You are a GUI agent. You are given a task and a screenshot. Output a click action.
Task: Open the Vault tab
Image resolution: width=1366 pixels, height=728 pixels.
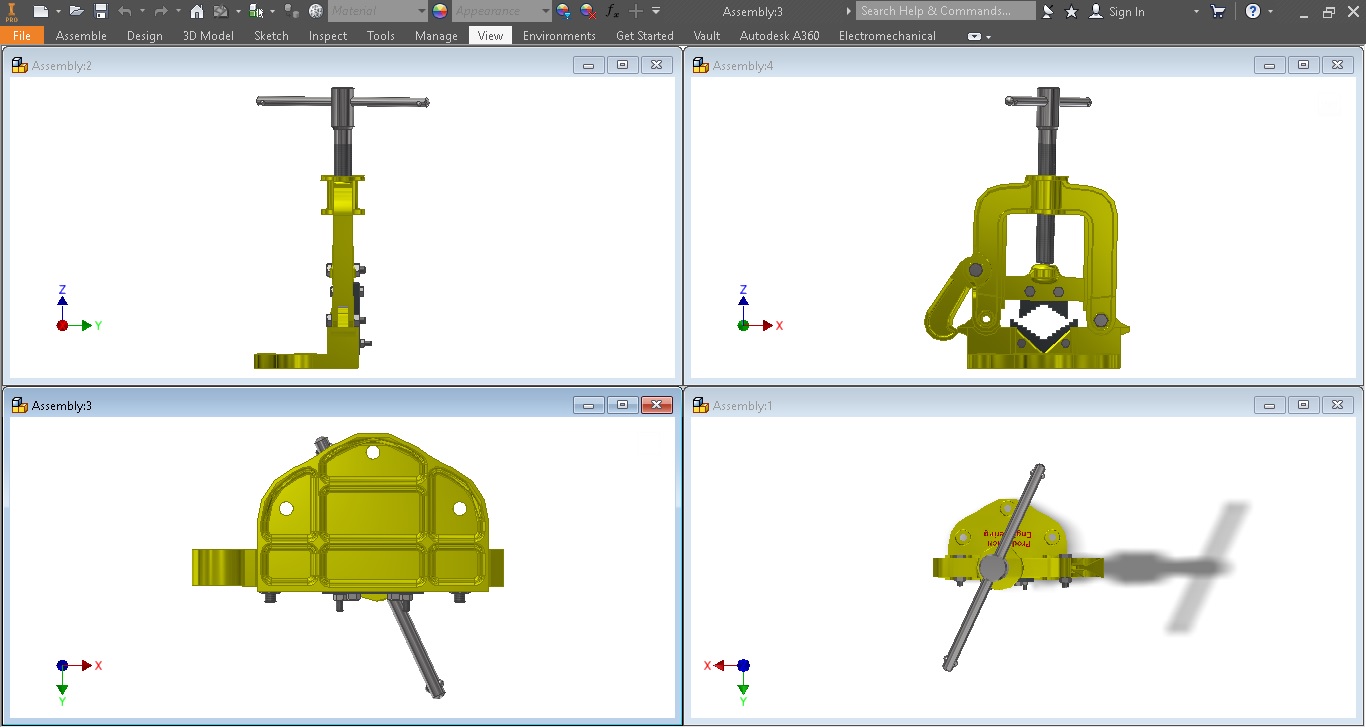pos(707,35)
